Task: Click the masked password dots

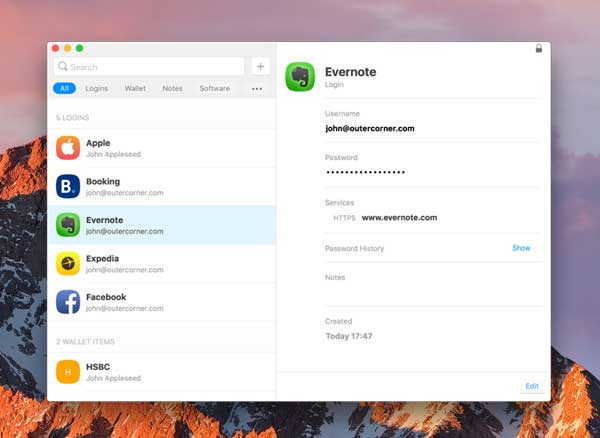Action: pos(366,173)
